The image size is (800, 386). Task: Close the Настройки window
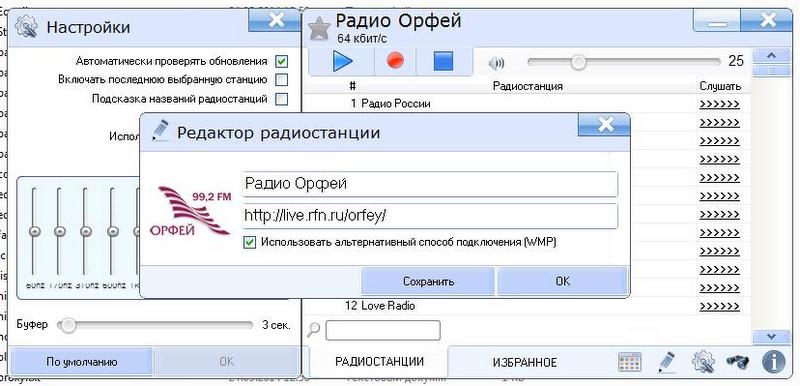click(x=276, y=20)
